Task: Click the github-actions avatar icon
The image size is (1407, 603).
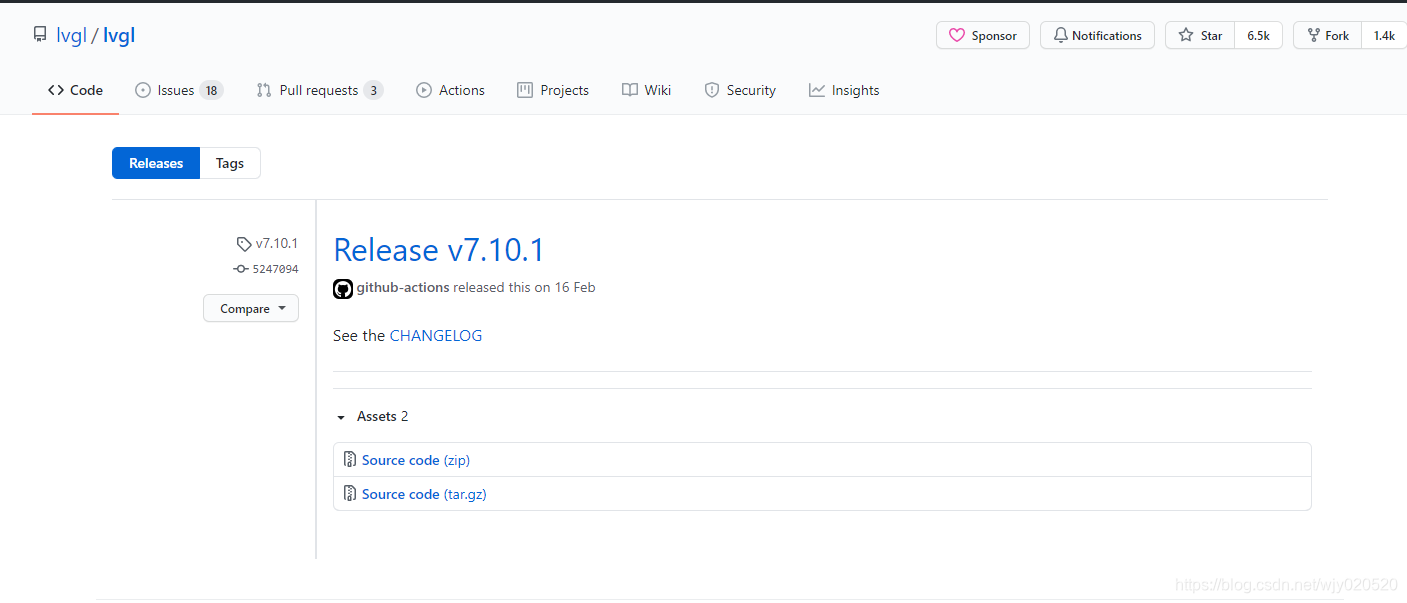Action: [343, 288]
